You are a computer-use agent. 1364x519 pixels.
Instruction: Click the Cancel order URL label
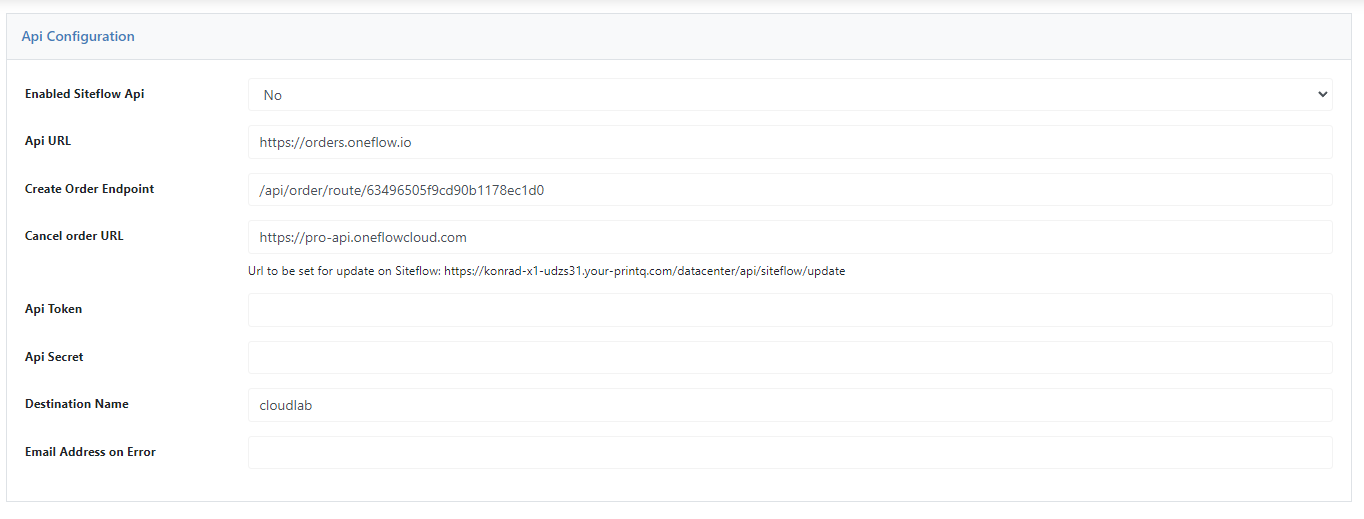74,237
